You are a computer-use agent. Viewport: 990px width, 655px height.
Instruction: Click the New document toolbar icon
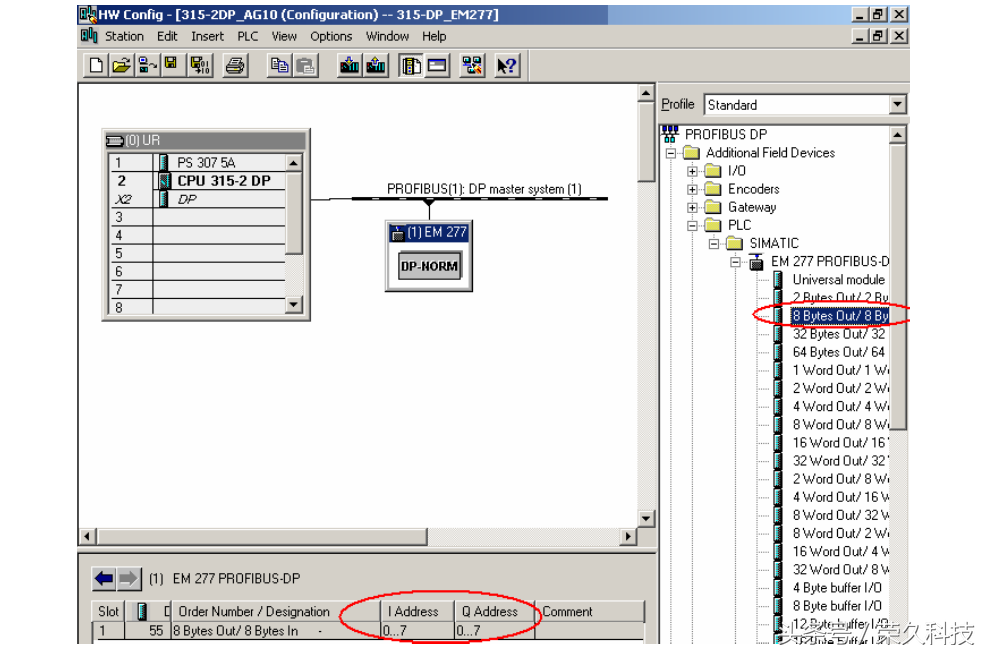coord(96,67)
